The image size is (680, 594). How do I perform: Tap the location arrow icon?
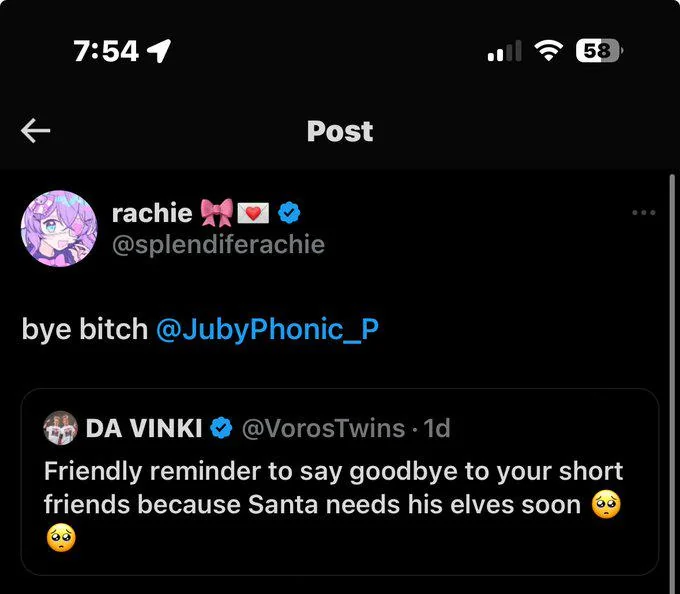tap(158, 51)
